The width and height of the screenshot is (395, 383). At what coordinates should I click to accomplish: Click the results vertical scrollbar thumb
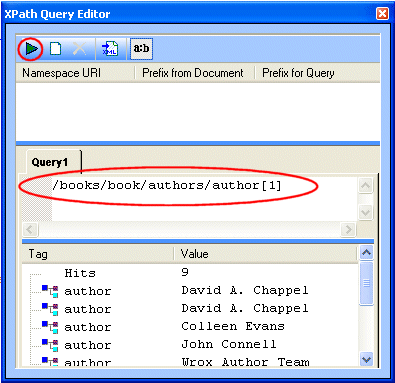coord(366,283)
